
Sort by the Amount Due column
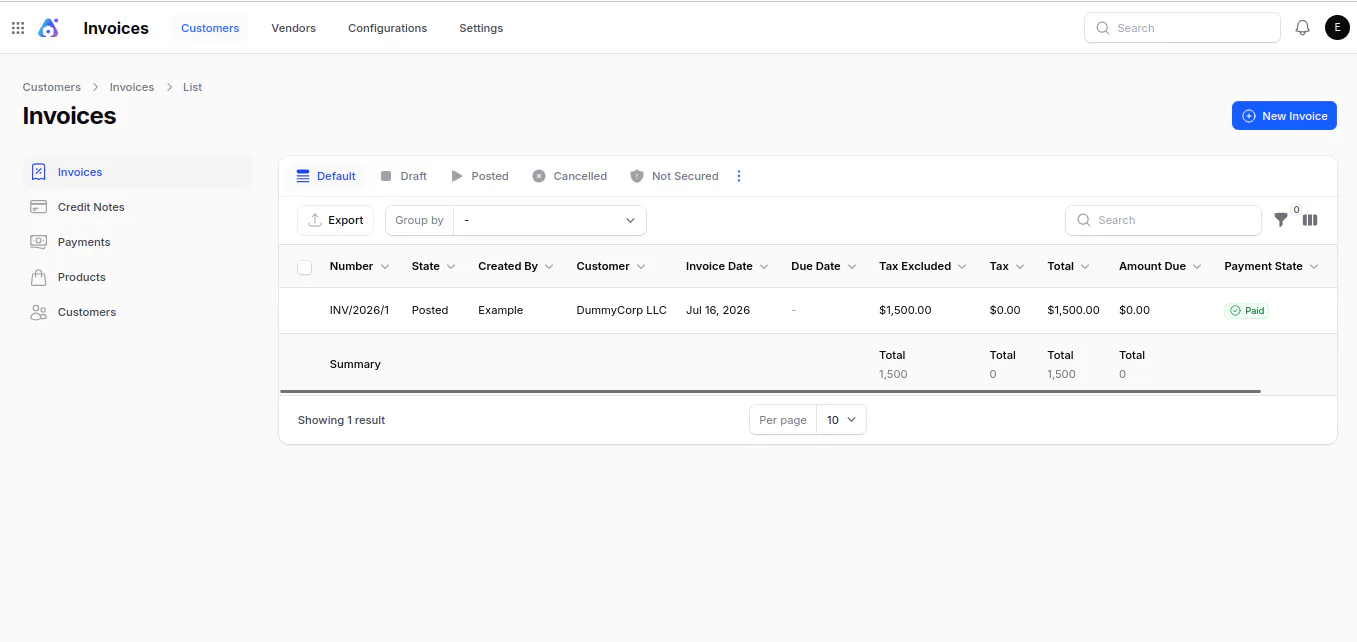(x=1160, y=266)
